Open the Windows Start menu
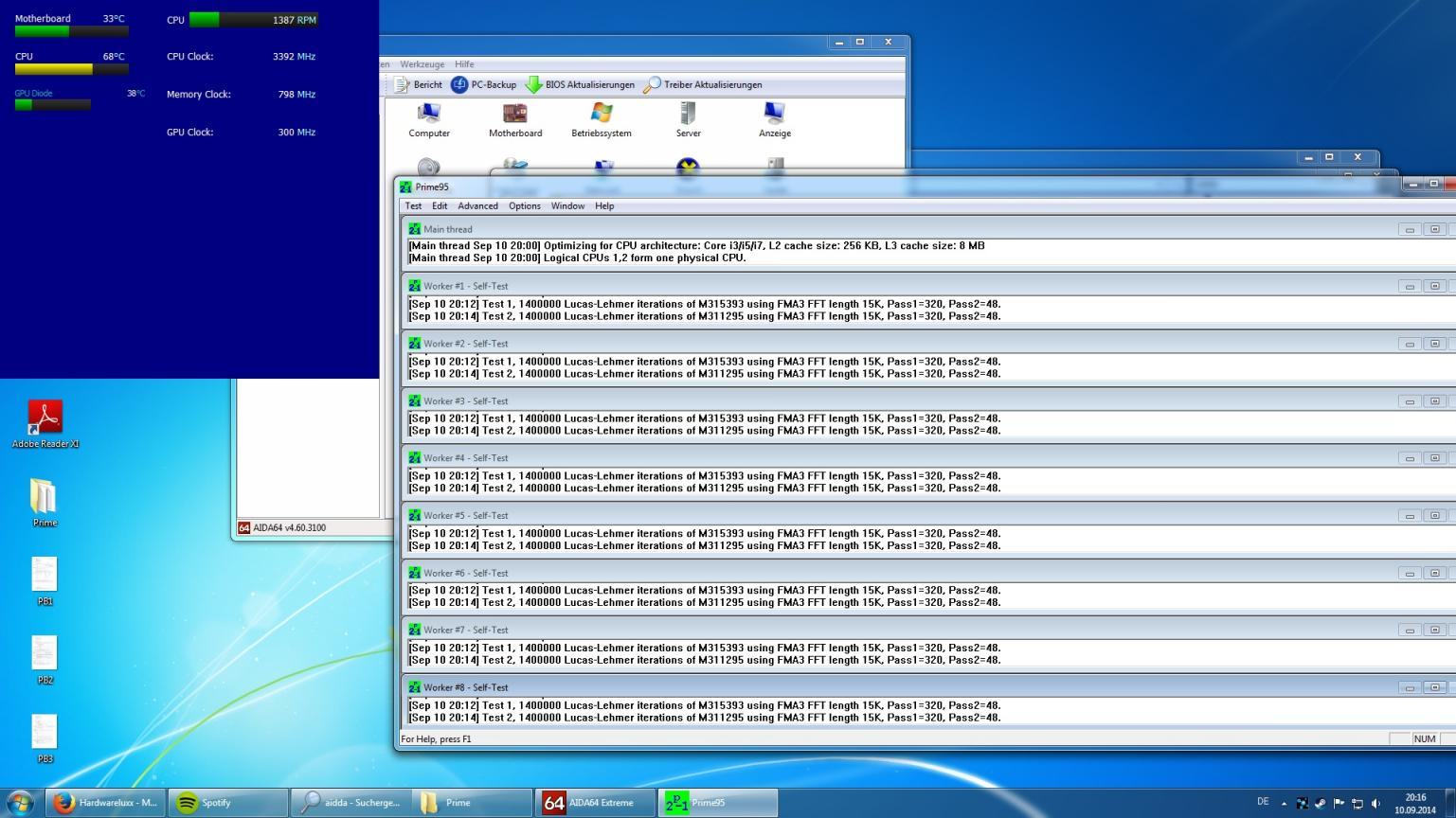Image resolution: width=1456 pixels, height=818 pixels. [20, 803]
